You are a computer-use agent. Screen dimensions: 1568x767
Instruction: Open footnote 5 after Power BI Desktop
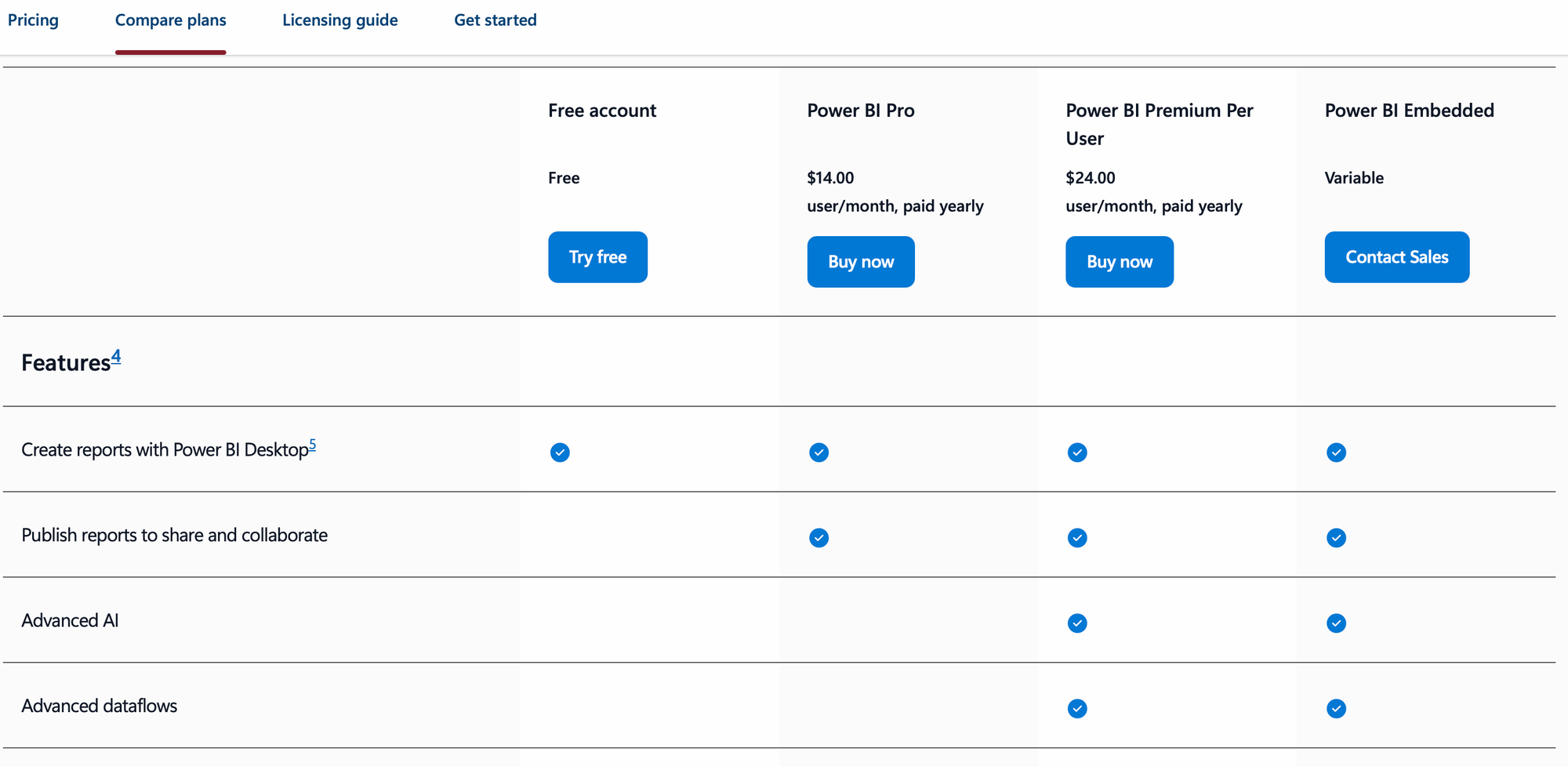point(312,445)
